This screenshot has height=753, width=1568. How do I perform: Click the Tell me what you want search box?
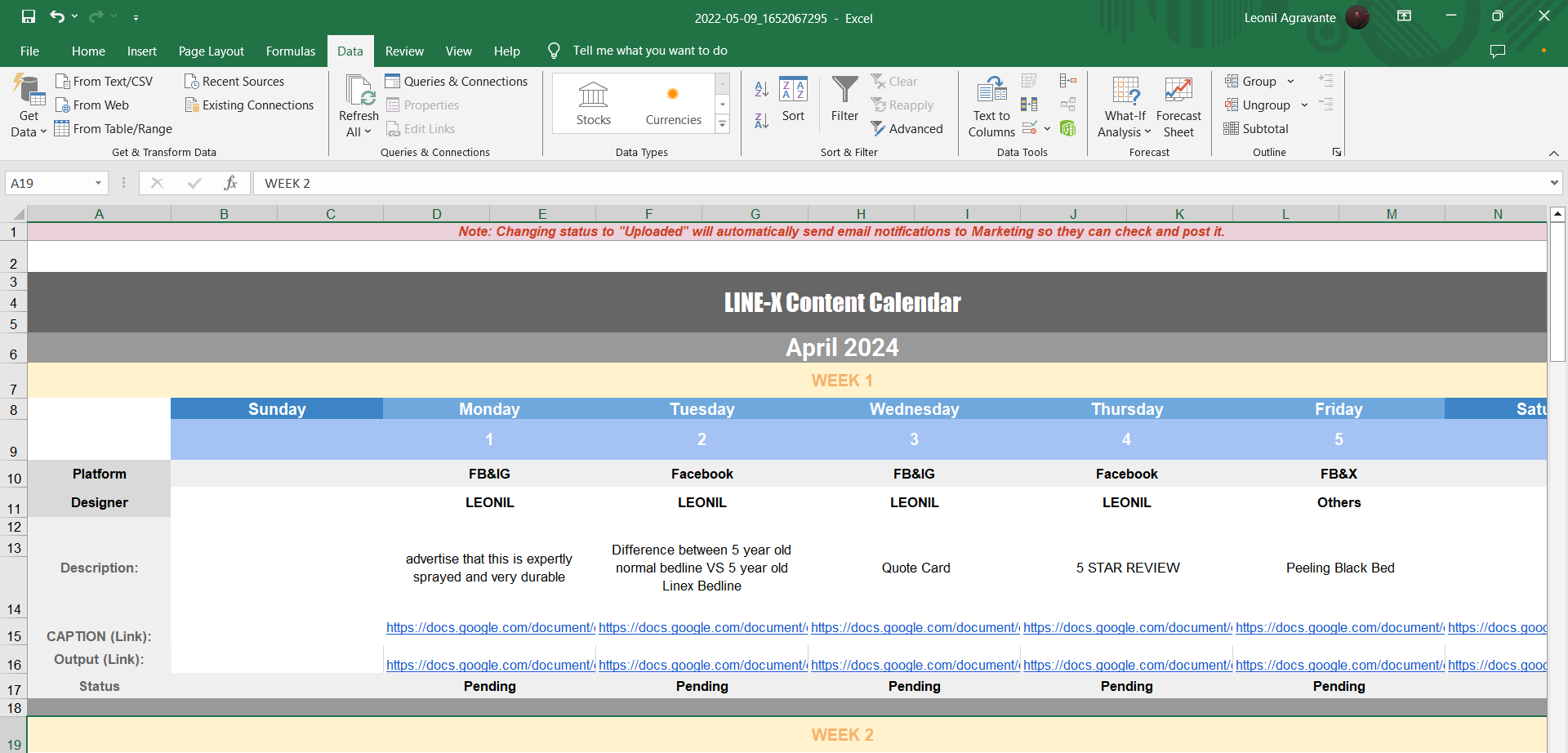pyautogui.click(x=649, y=51)
